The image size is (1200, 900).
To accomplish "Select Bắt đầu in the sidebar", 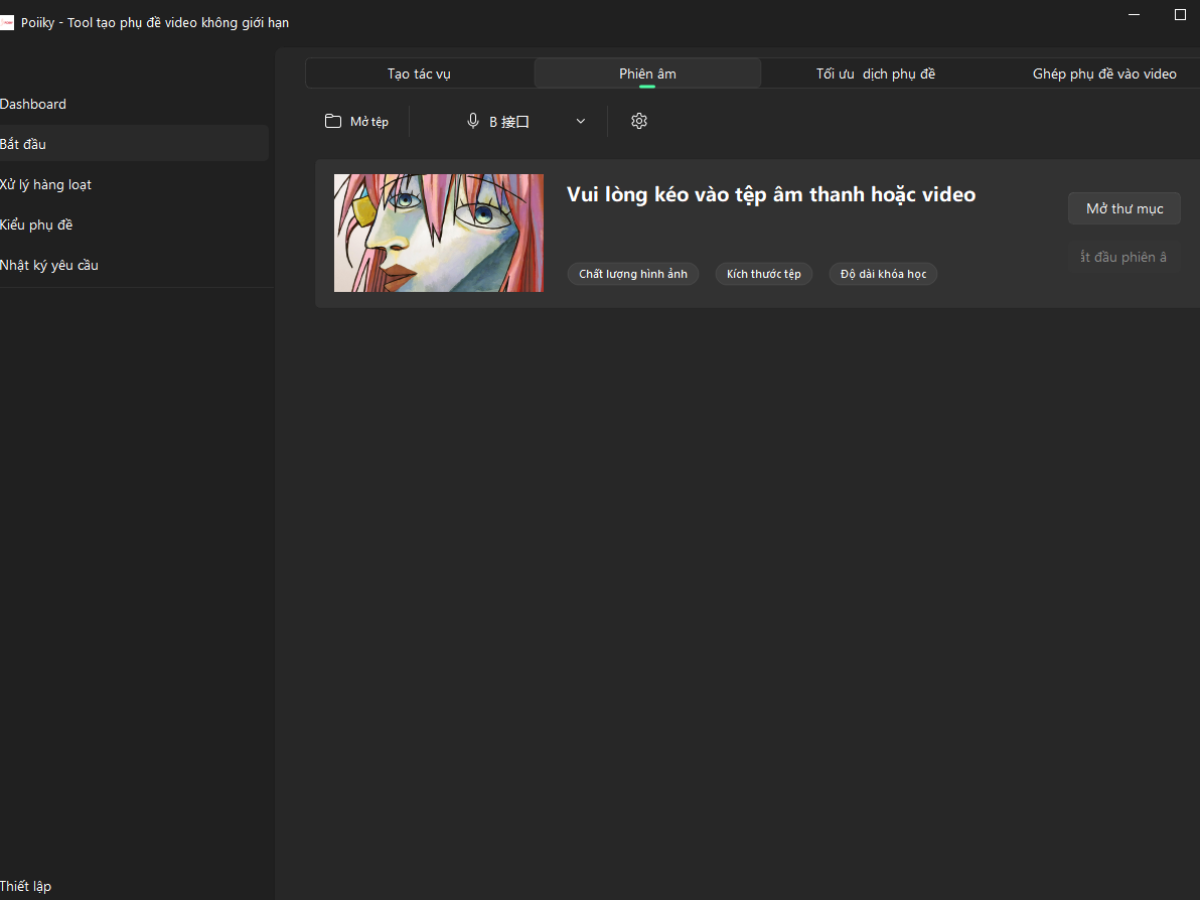I will tap(24, 144).
